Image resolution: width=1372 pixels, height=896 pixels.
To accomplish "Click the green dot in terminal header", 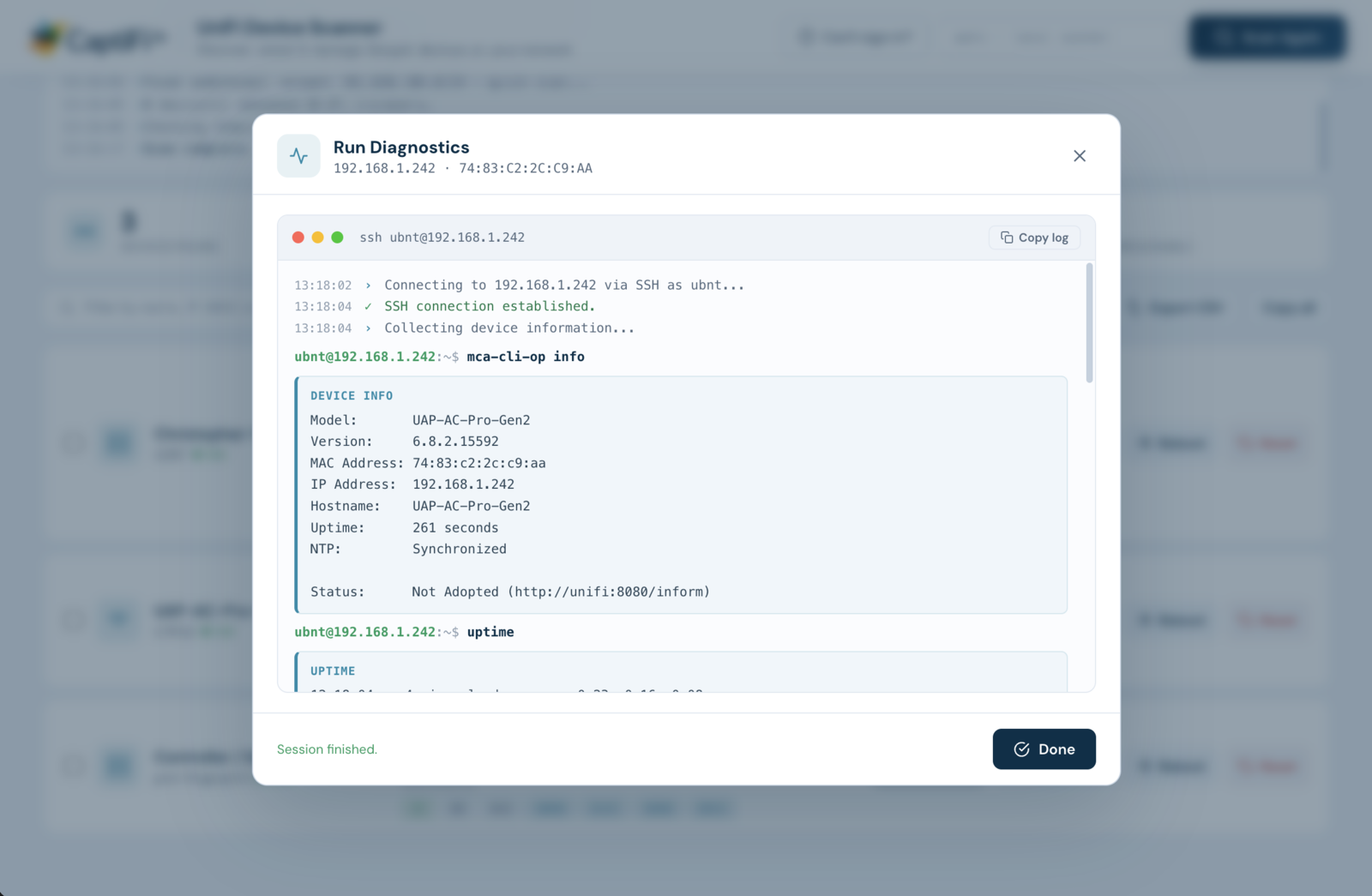I will 337,238.
